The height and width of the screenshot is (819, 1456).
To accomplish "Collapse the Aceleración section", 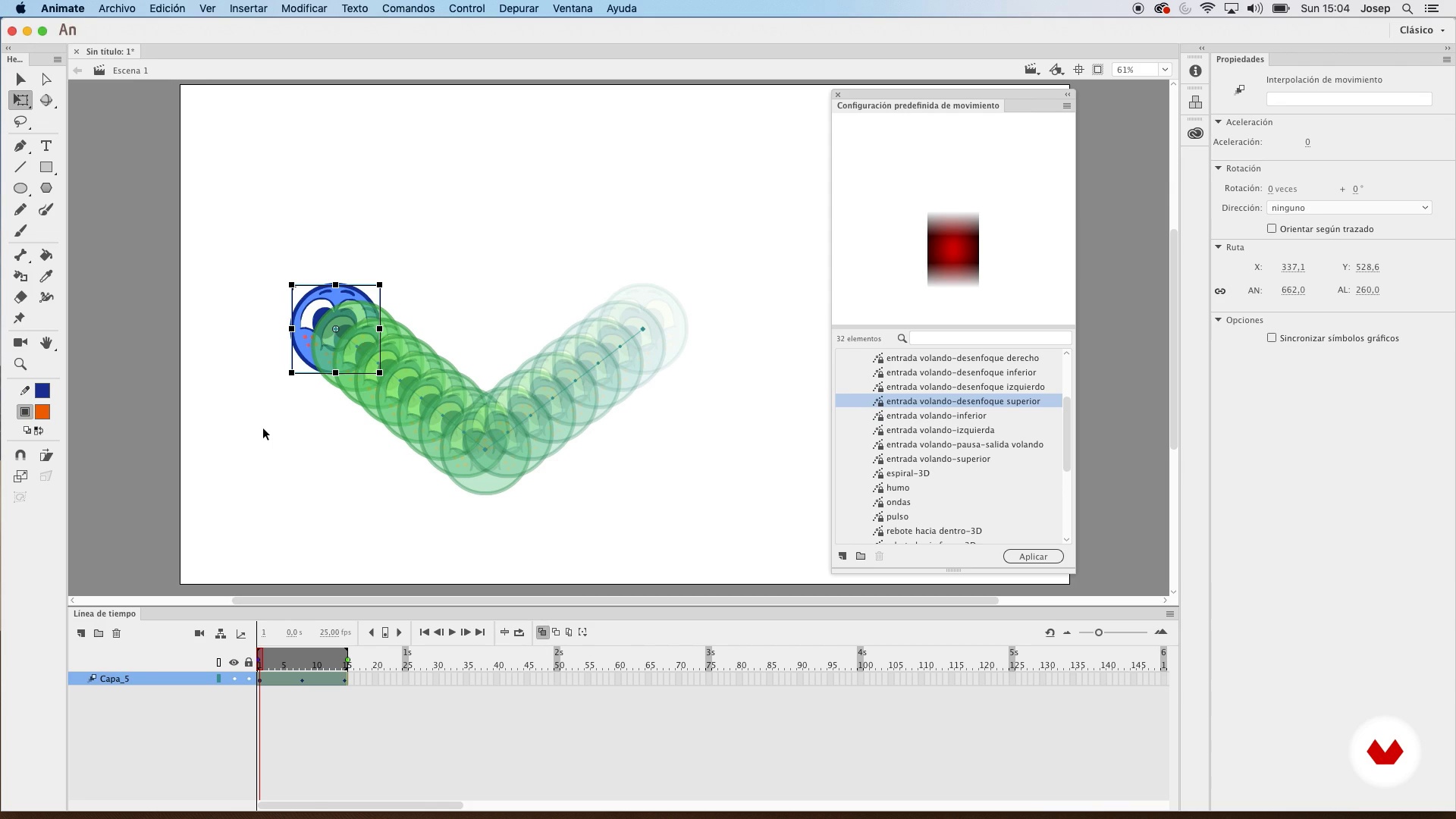I will pos(1219,121).
